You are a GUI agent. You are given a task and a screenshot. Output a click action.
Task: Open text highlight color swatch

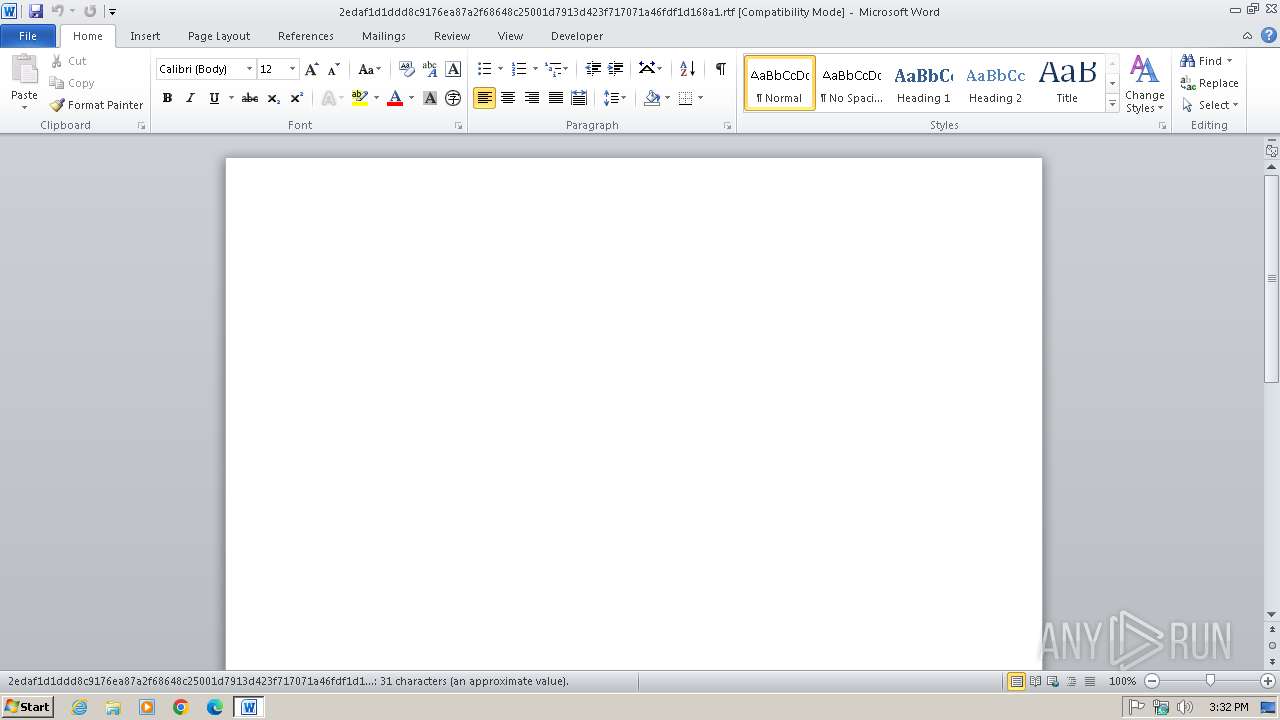coord(360,98)
